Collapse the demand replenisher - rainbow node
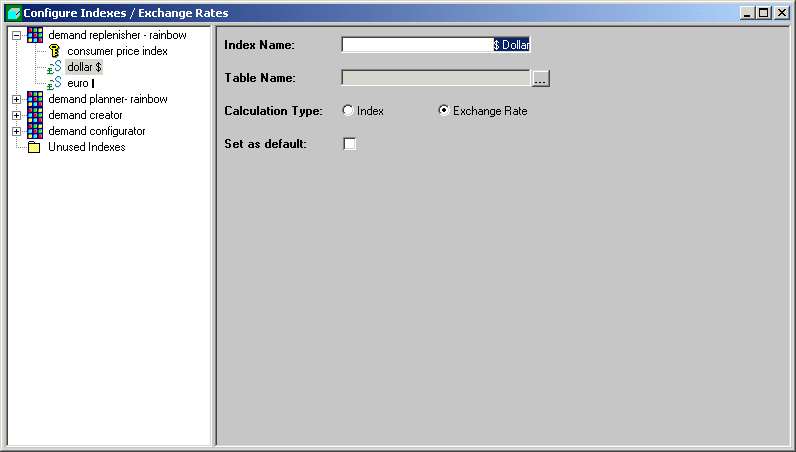 [17, 36]
